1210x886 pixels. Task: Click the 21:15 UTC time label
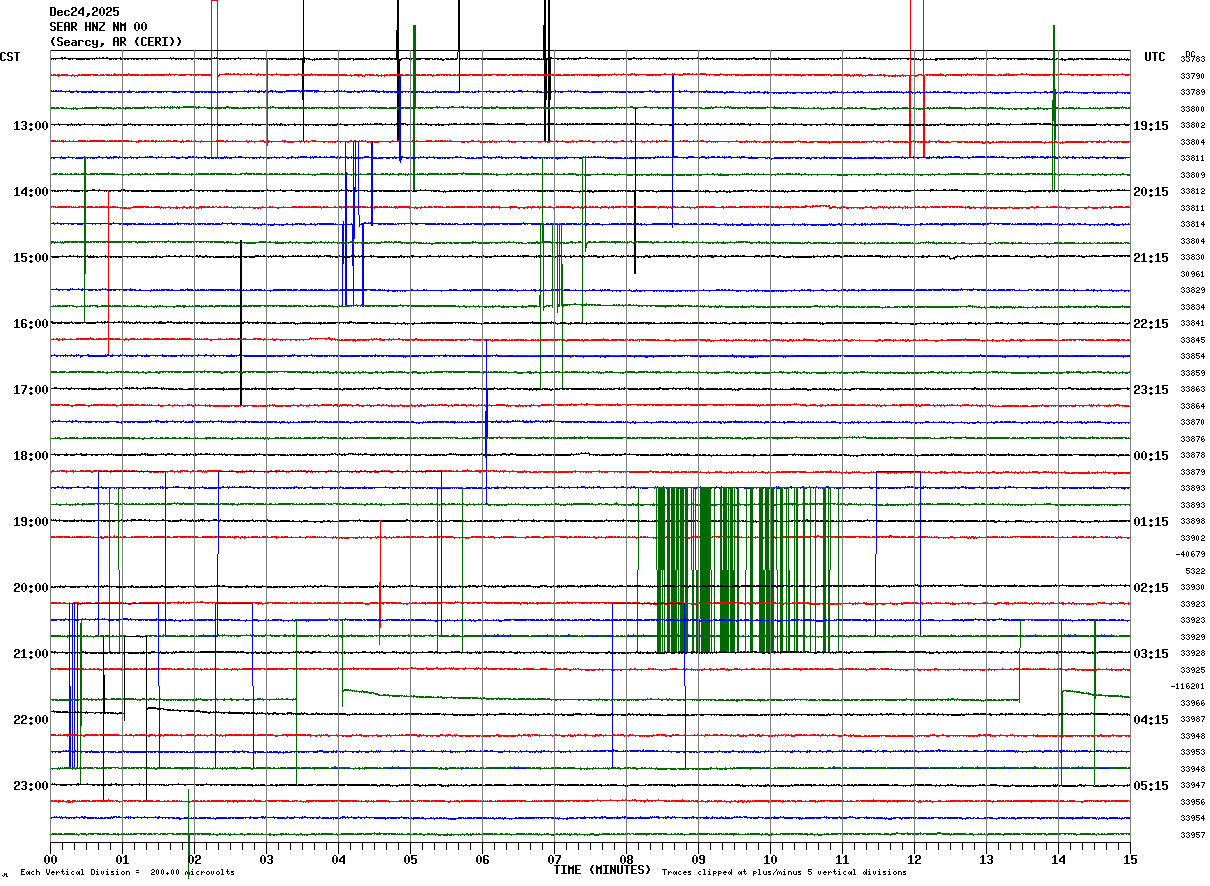click(1151, 258)
